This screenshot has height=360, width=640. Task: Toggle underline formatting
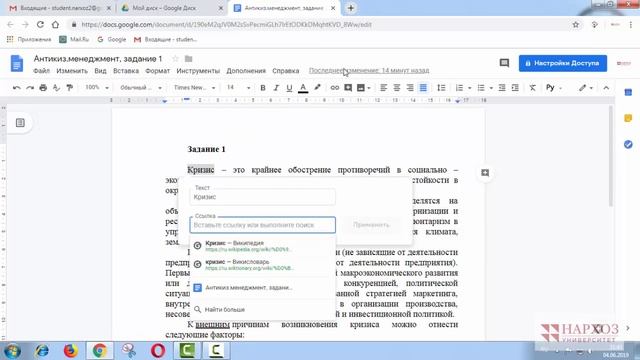pyautogui.click(x=289, y=88)
